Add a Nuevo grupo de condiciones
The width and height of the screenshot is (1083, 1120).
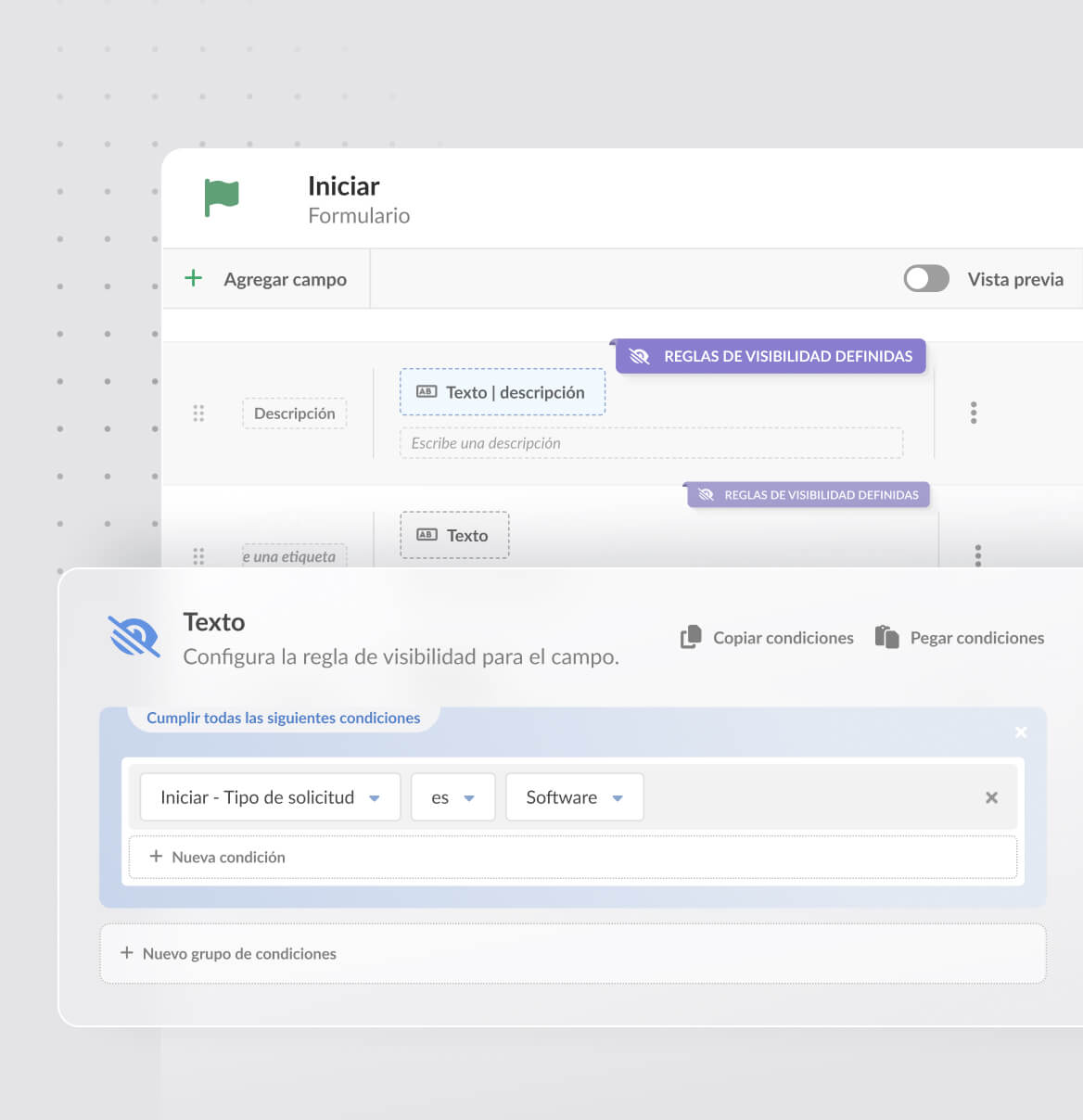point(229,953)
